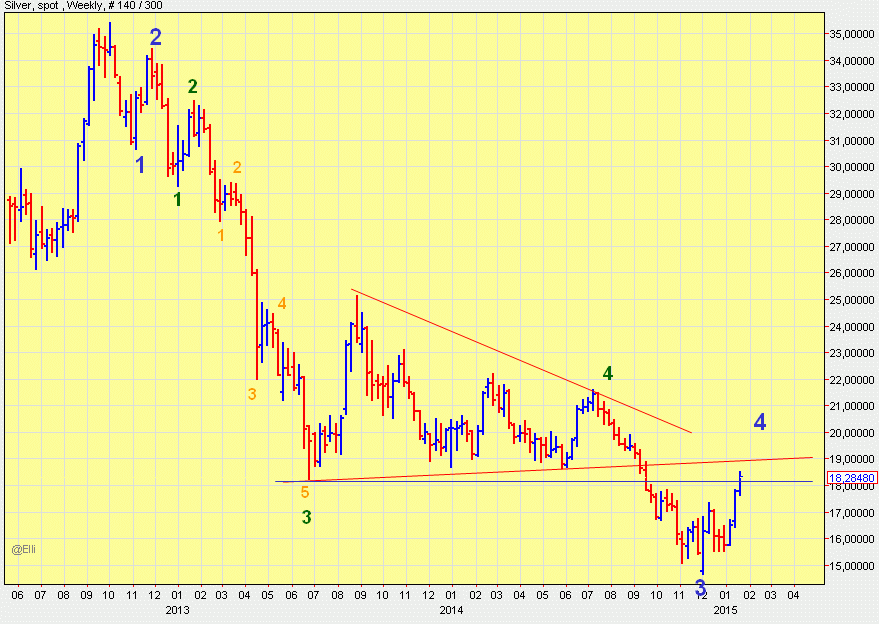
Task: Click the green wave 1 label
Action: click(177, 199)
